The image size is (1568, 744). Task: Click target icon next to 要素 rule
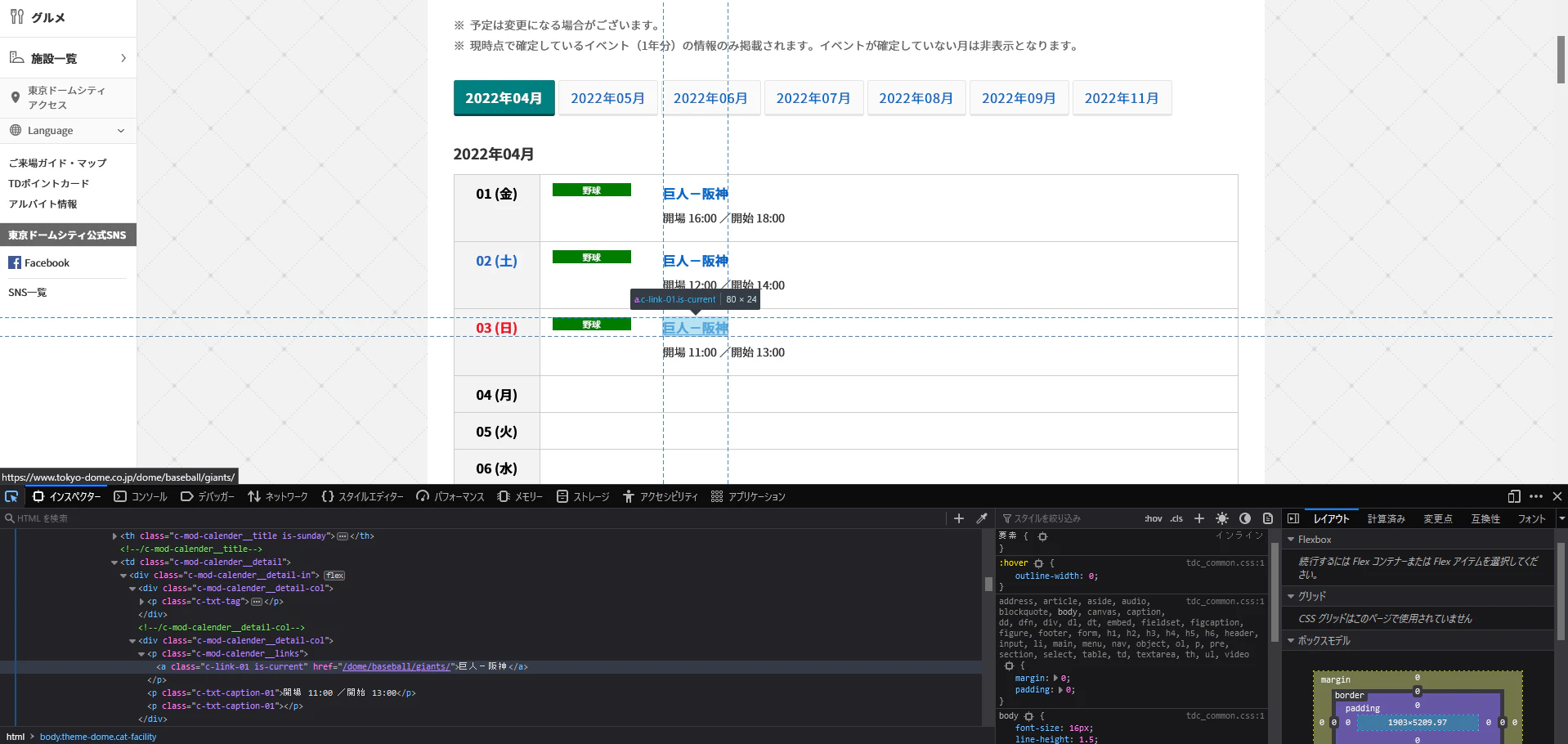click(x=1042, y=536)
